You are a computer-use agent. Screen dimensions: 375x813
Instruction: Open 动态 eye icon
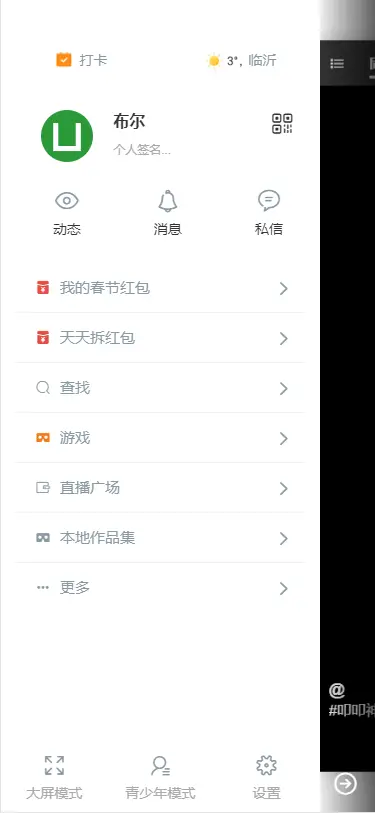pos(67,201)
